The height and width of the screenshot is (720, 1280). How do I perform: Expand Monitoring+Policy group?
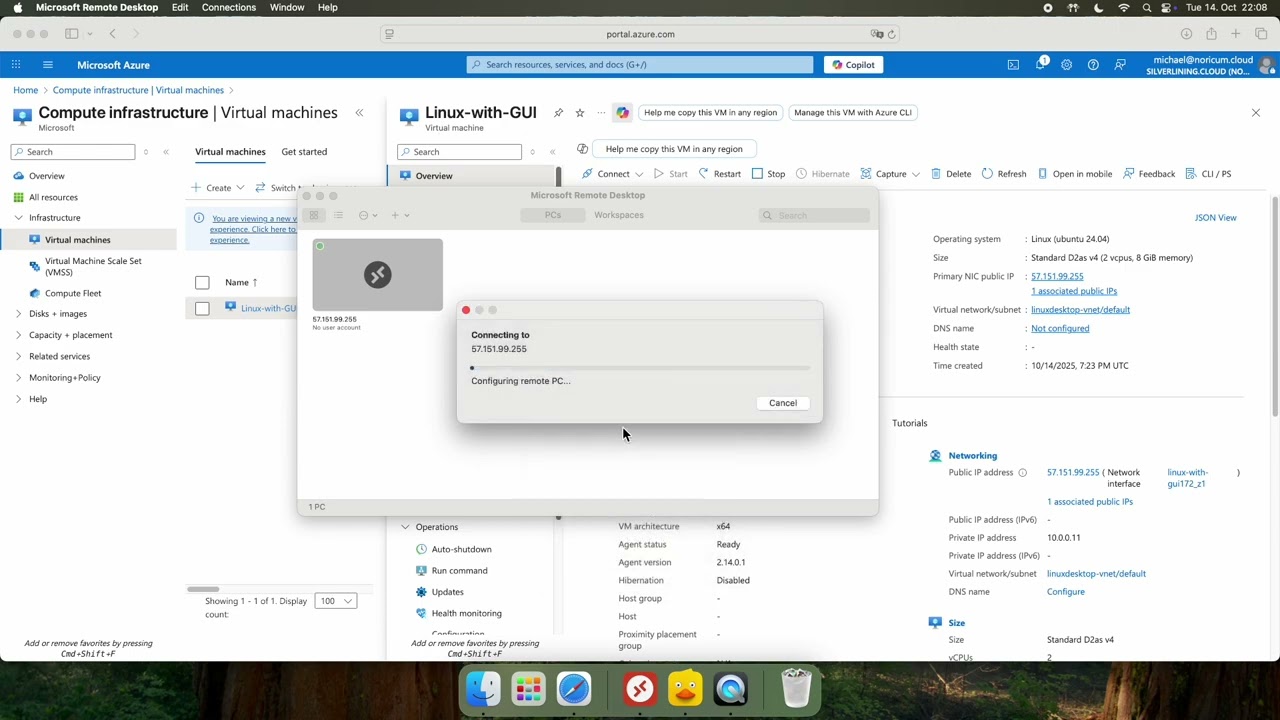(18, 378)
